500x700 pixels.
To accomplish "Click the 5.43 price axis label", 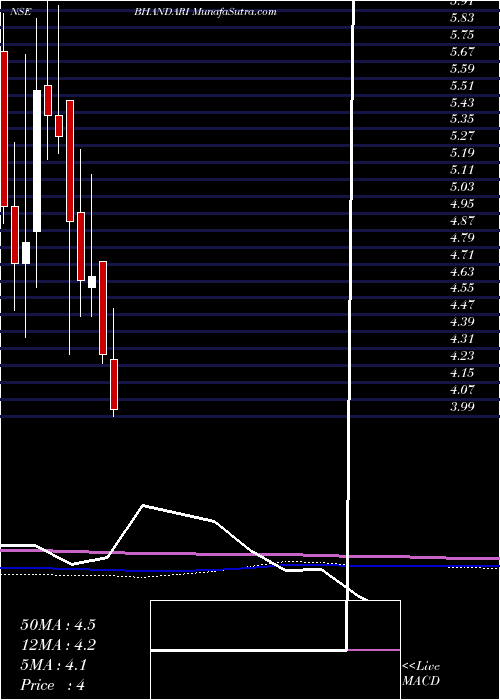I will point(462,103).
